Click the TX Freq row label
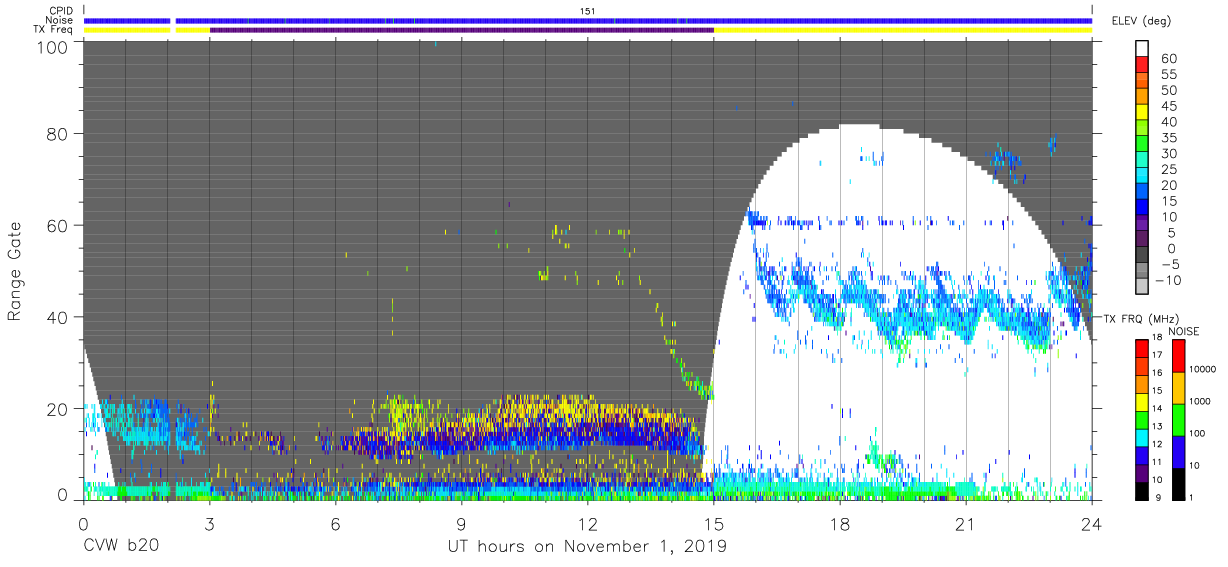The image size is (1228, 567). (55, 30)
